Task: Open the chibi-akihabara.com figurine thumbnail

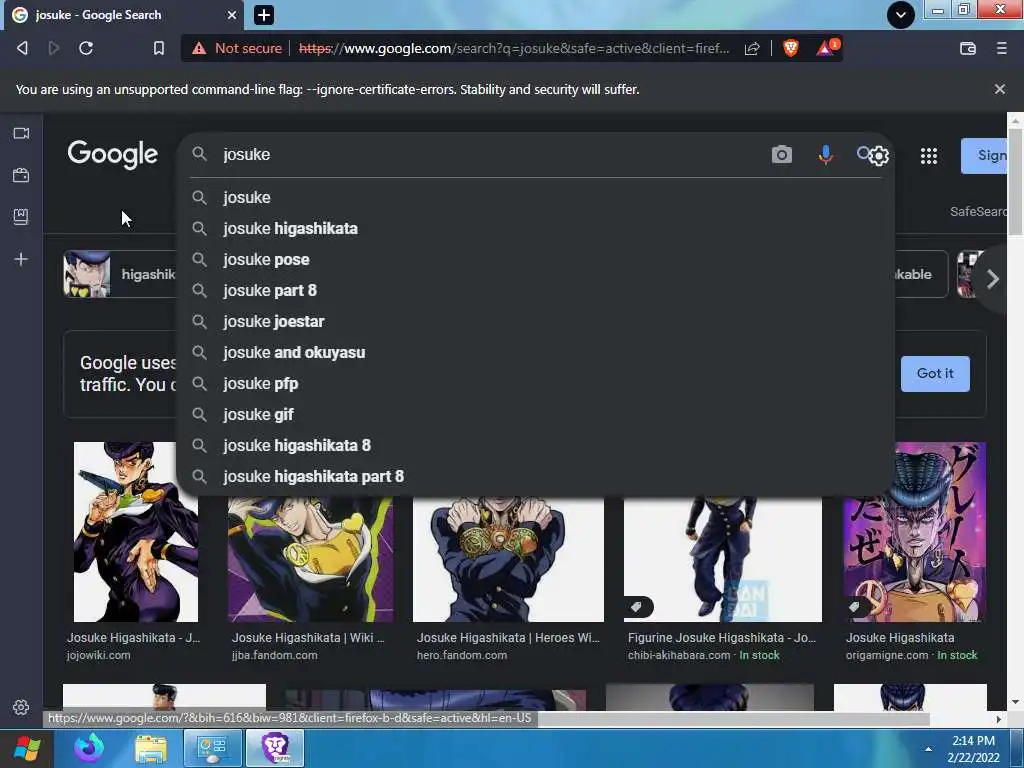Action: pos(723,560)
